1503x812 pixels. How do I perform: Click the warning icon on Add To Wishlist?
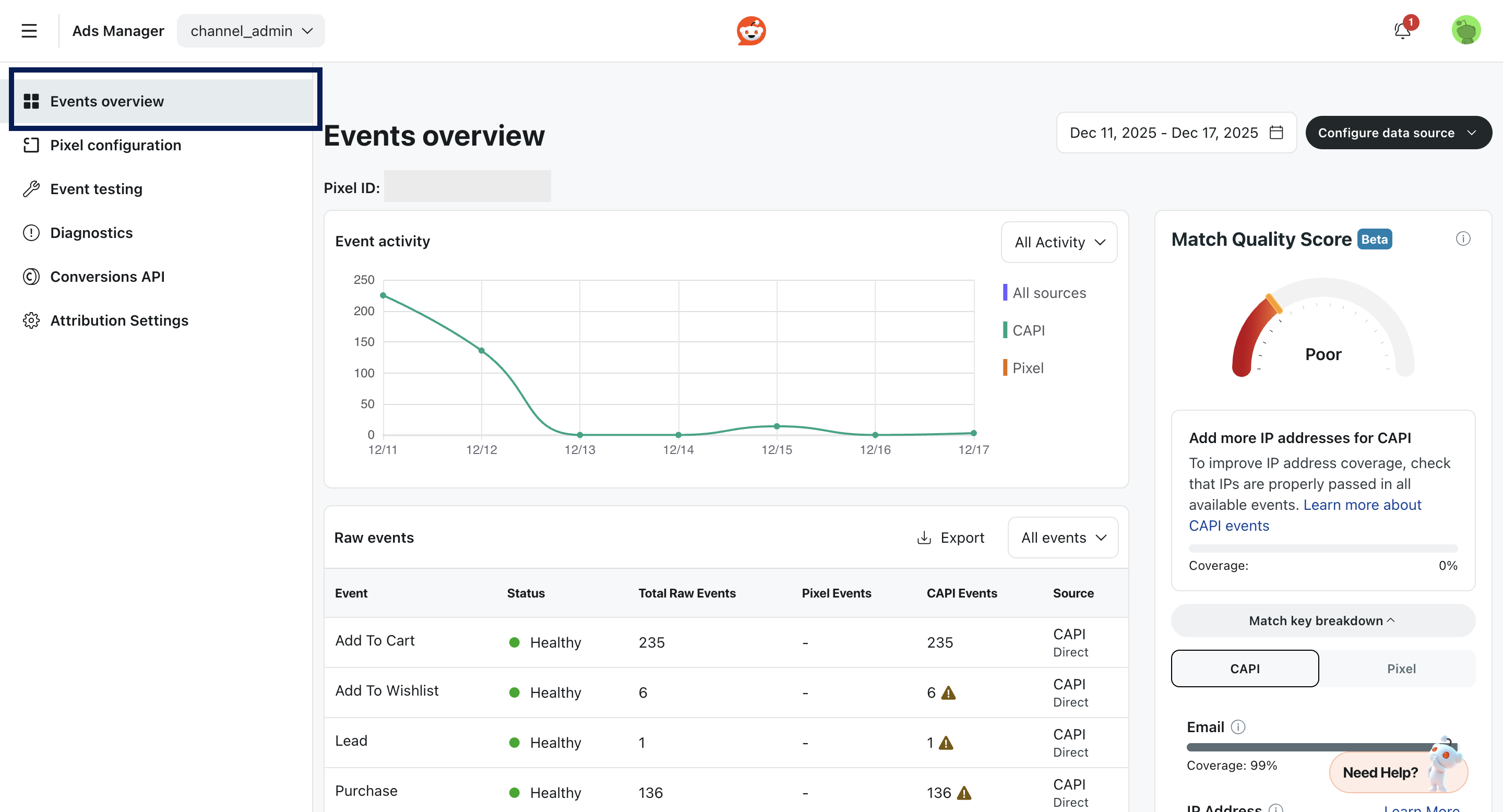pyautogui.click(x=949, y=692)
